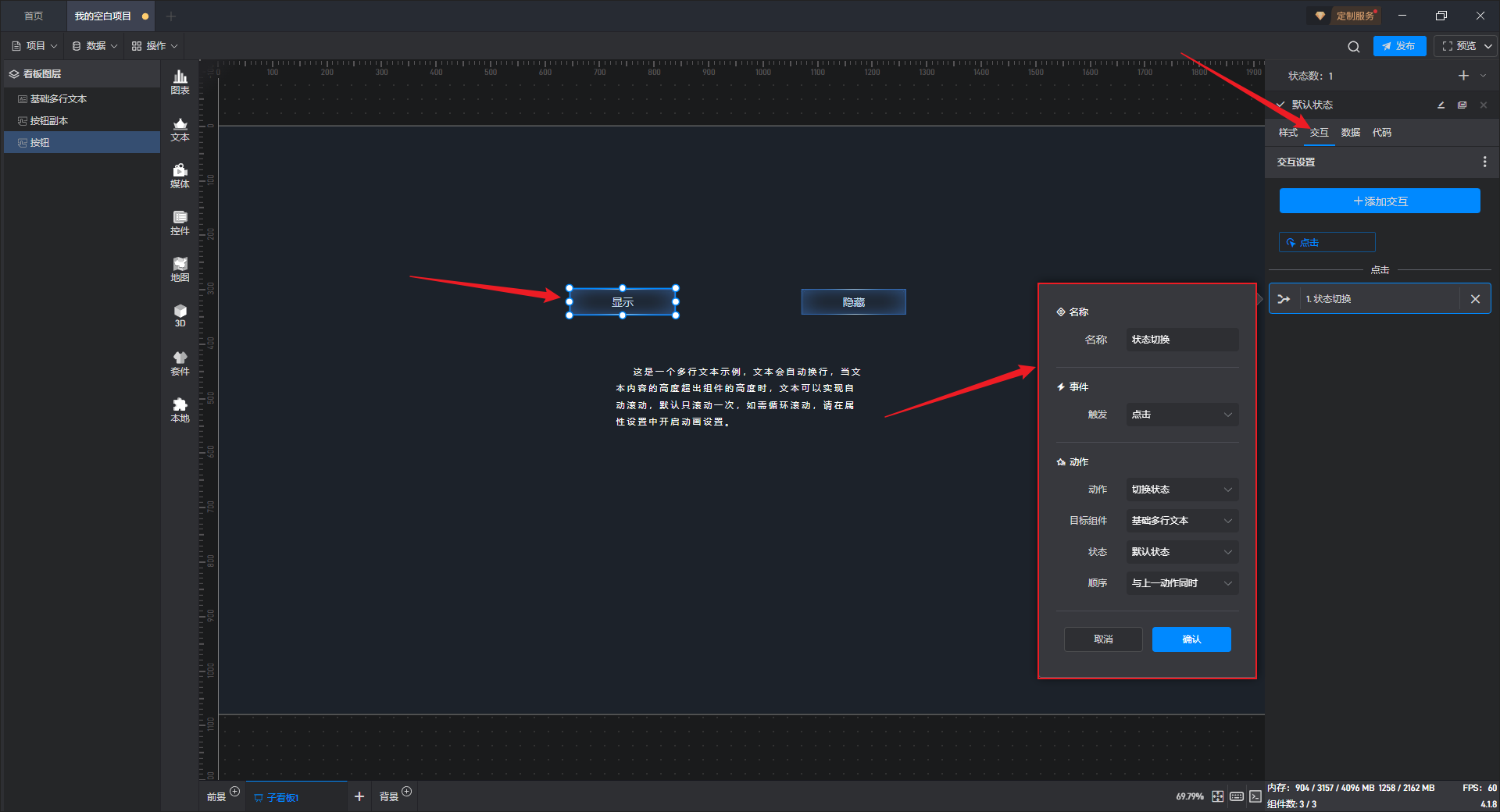Click 取消 to cancel the interaction dialog
The image size is (1500, 812).
[1103, 639]
